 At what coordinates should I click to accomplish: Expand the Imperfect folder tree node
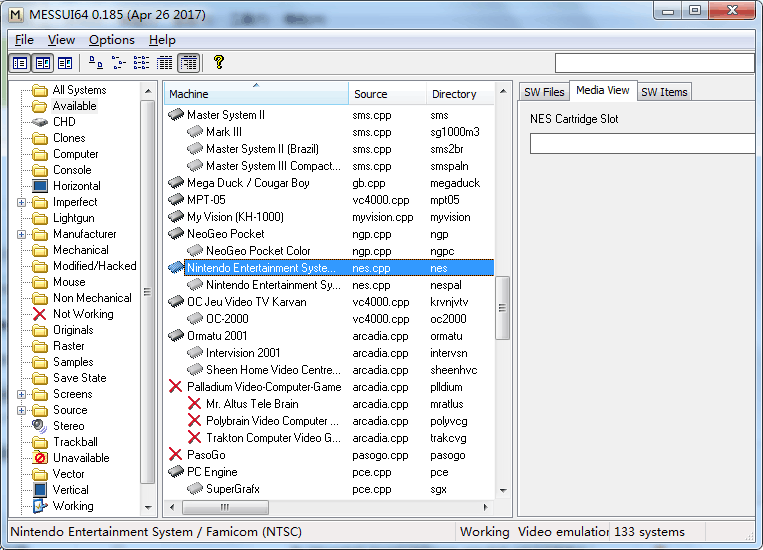pos(22,202)
